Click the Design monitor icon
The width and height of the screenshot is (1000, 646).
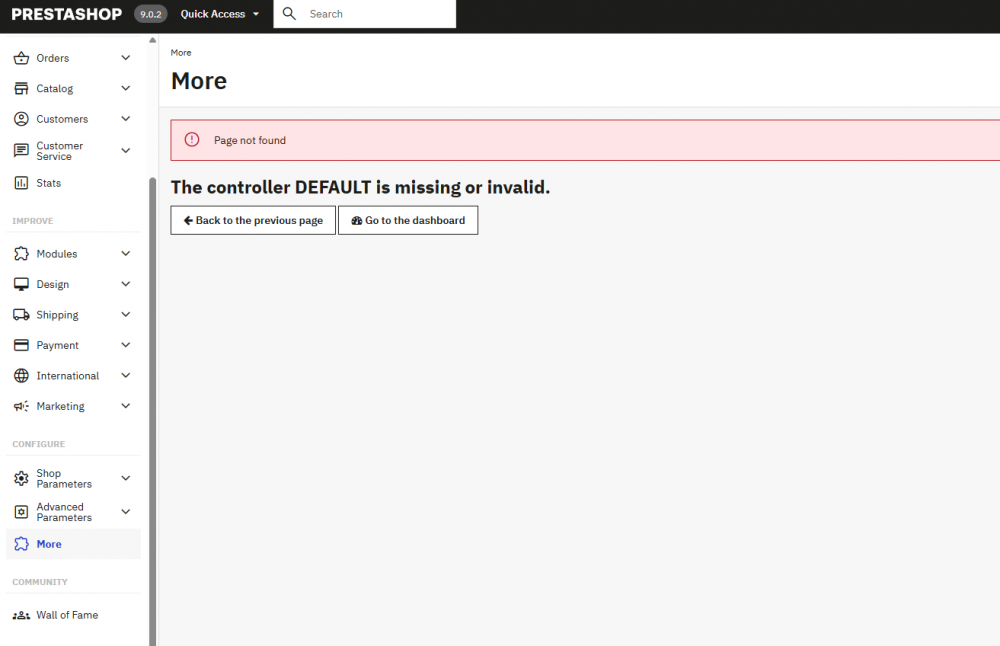pyautogui.click(x=21, y=283)
